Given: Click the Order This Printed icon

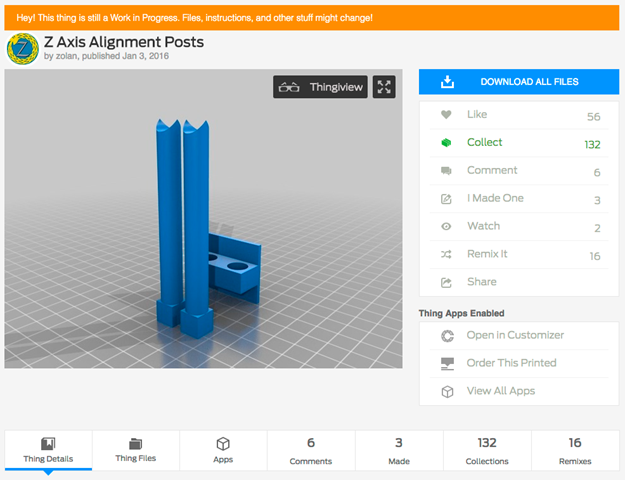Looking at the screenshot, I should (x=447, y=364).
